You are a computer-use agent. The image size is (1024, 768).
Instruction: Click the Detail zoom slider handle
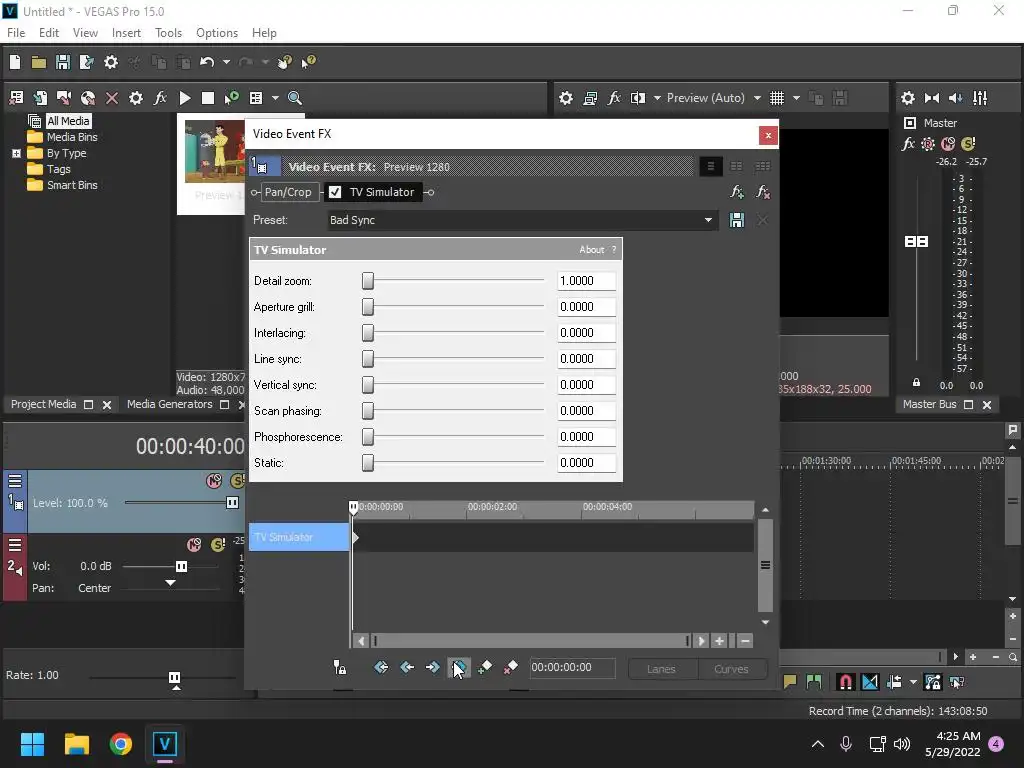[x=368, y=281]
